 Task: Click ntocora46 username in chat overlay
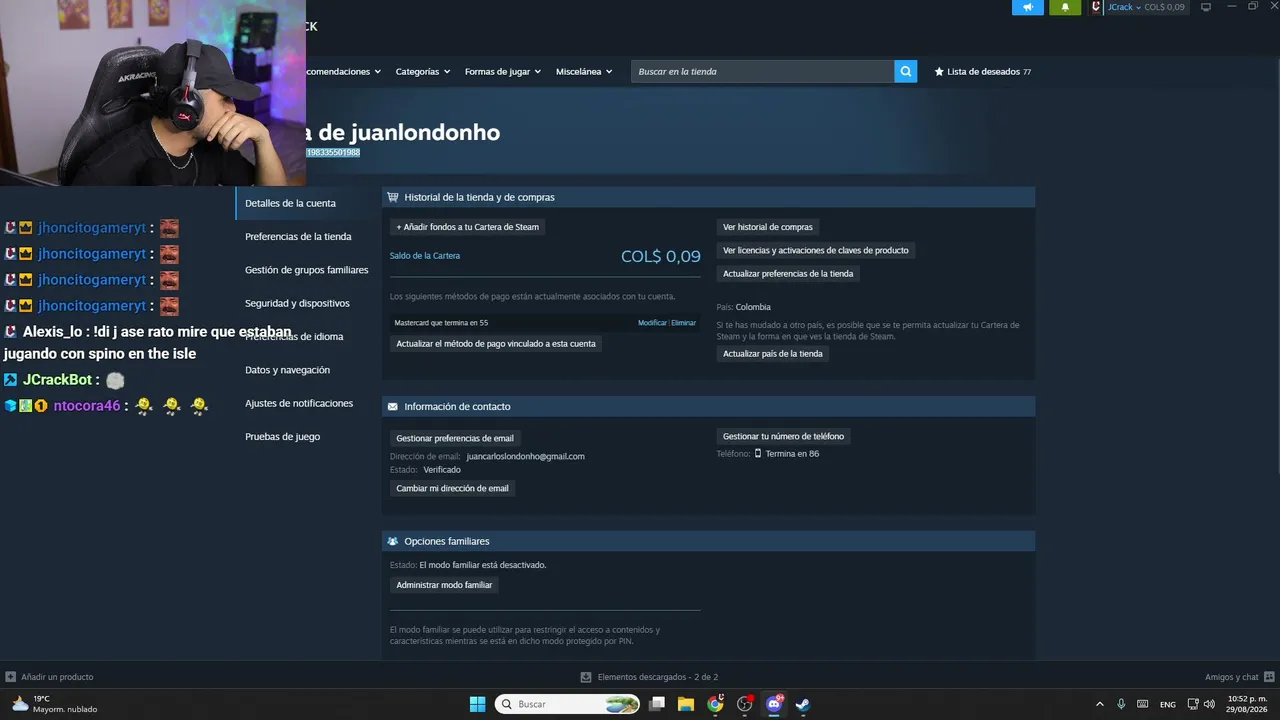point(87,406)
